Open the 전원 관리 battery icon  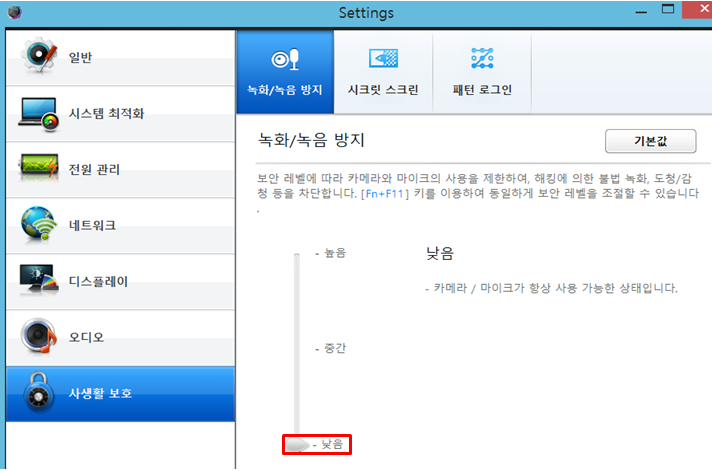click(39, 167)
